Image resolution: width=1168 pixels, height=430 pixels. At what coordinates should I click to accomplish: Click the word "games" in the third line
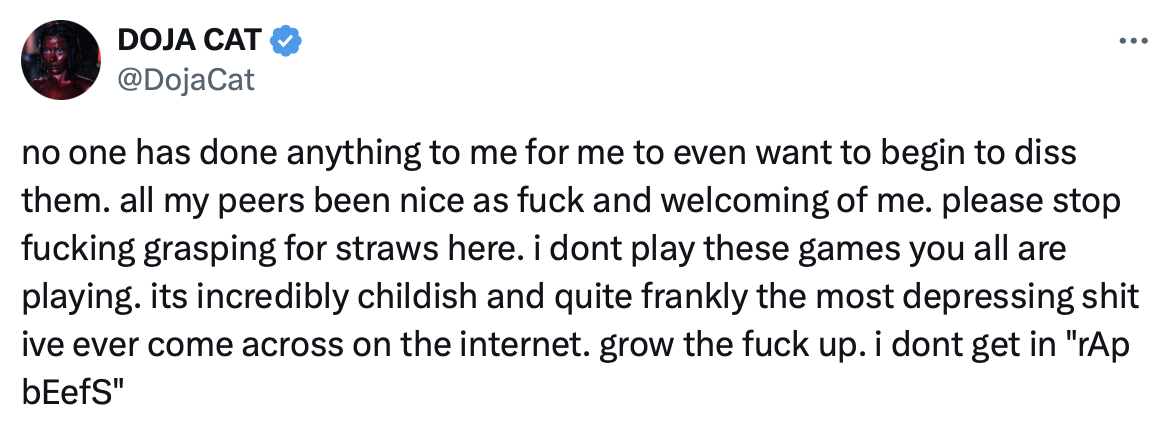click(x=859, y=250)
